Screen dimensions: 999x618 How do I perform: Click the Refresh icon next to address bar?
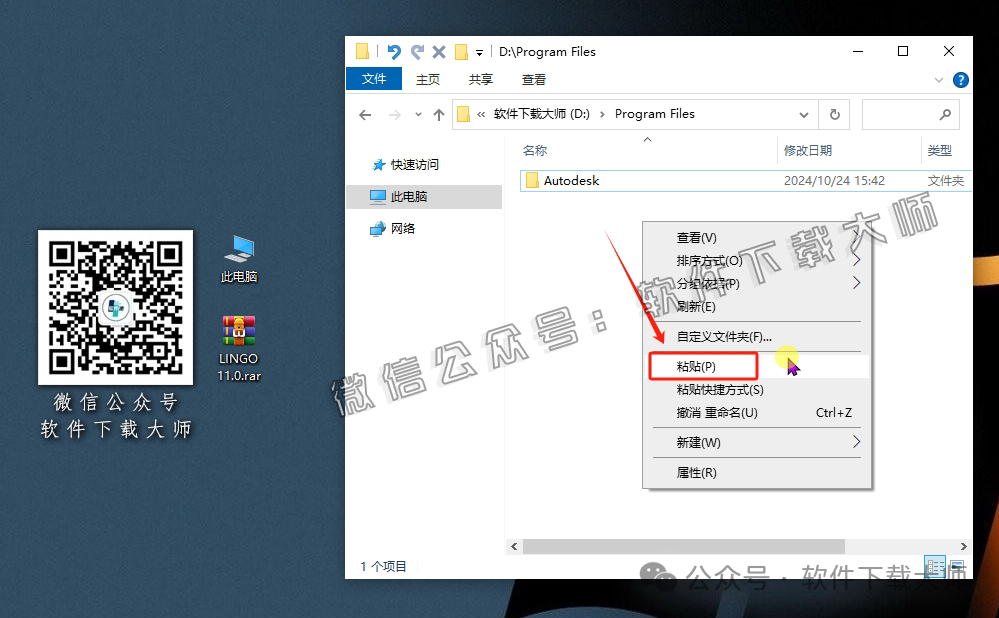[834, 114]
